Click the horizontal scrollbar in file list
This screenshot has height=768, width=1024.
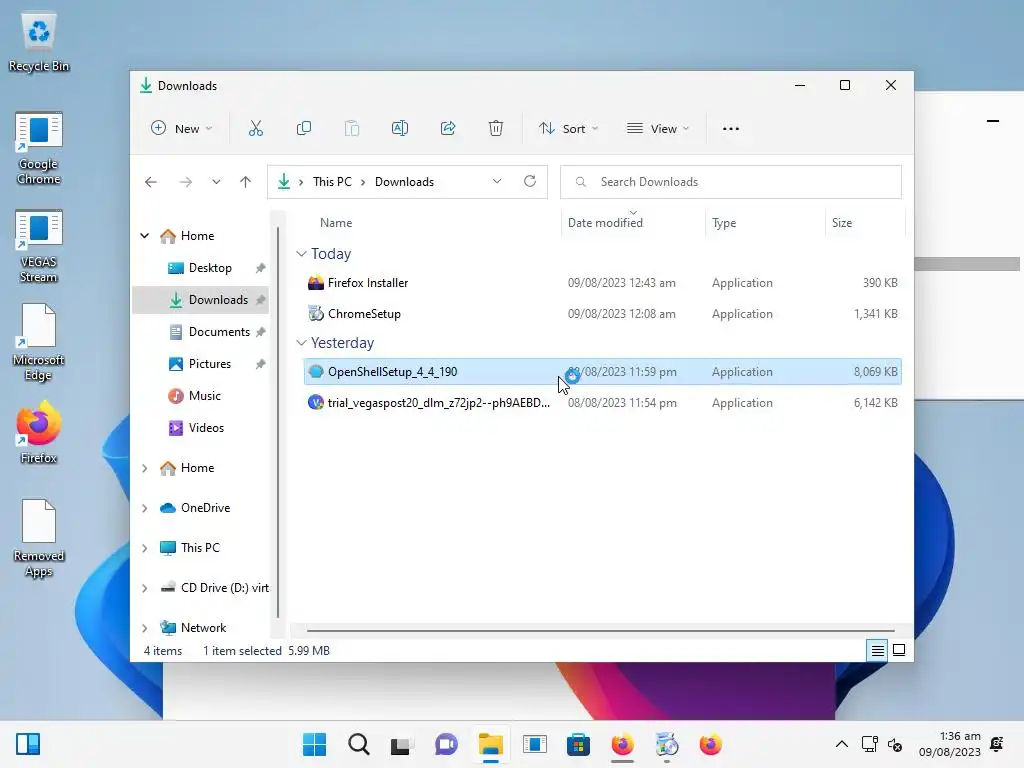tap(600, 631)
